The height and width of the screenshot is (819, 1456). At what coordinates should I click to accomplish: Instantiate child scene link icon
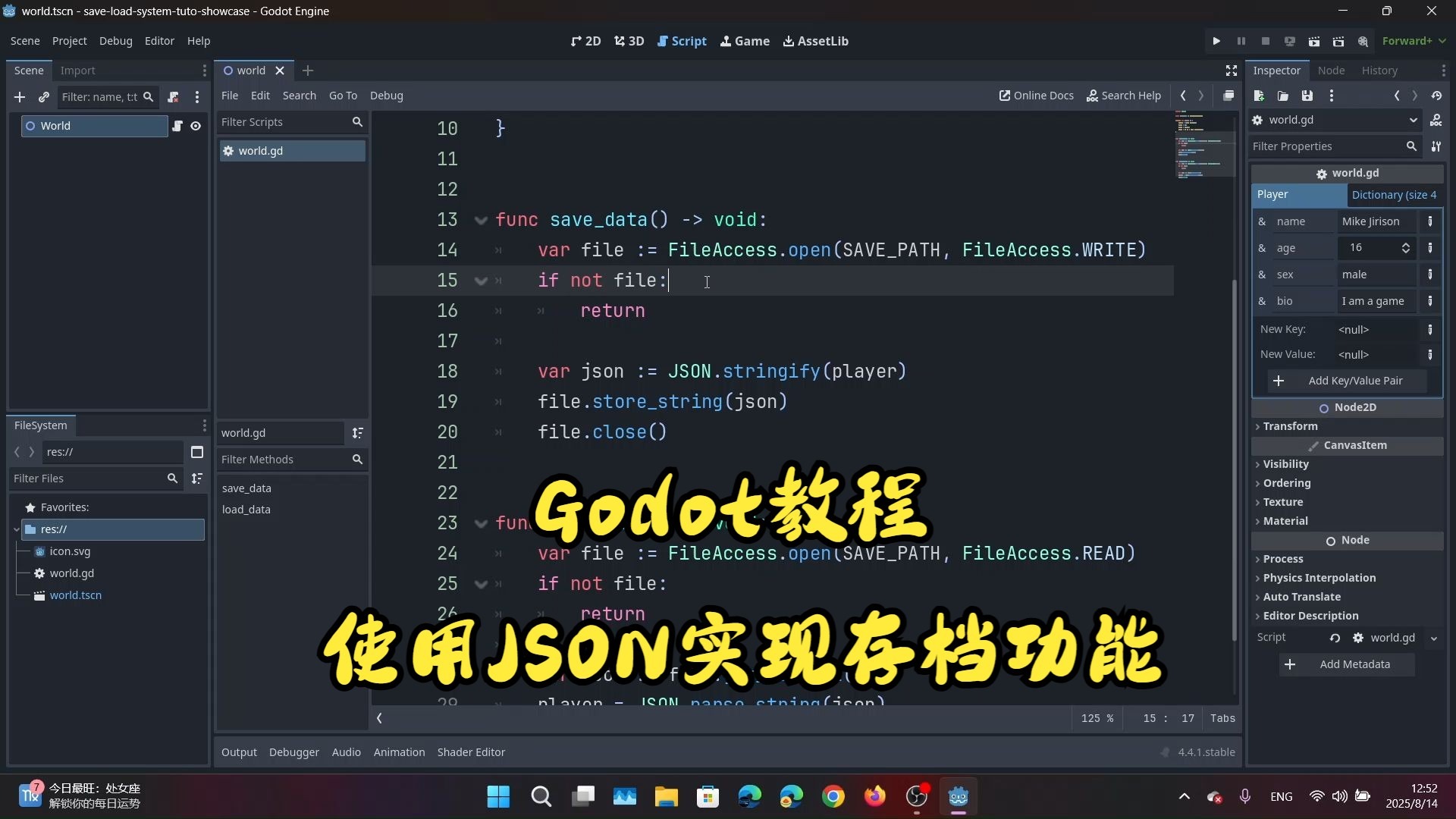(44, 97)
